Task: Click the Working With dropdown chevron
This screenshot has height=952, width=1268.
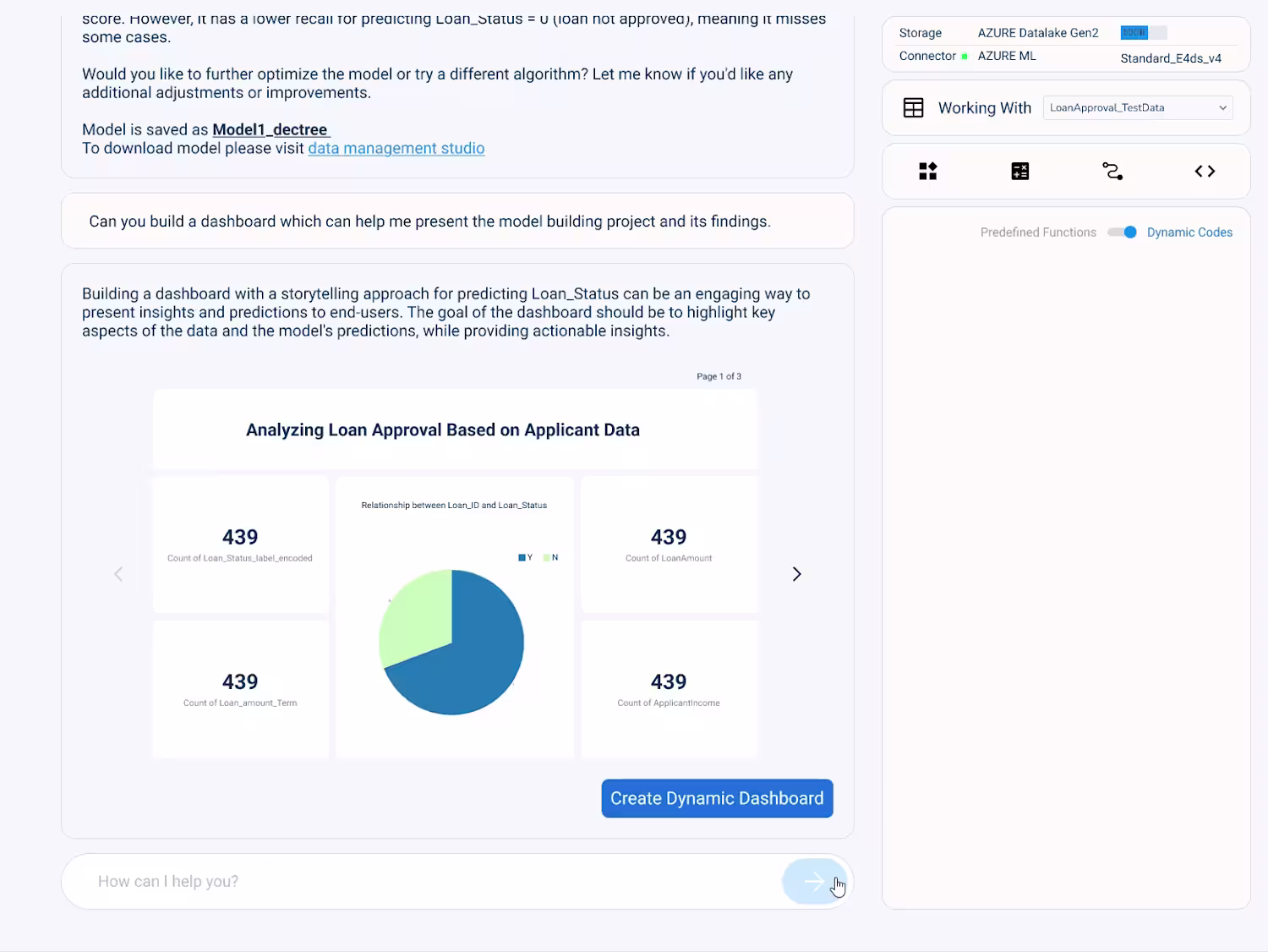Action: [1222, 108]
